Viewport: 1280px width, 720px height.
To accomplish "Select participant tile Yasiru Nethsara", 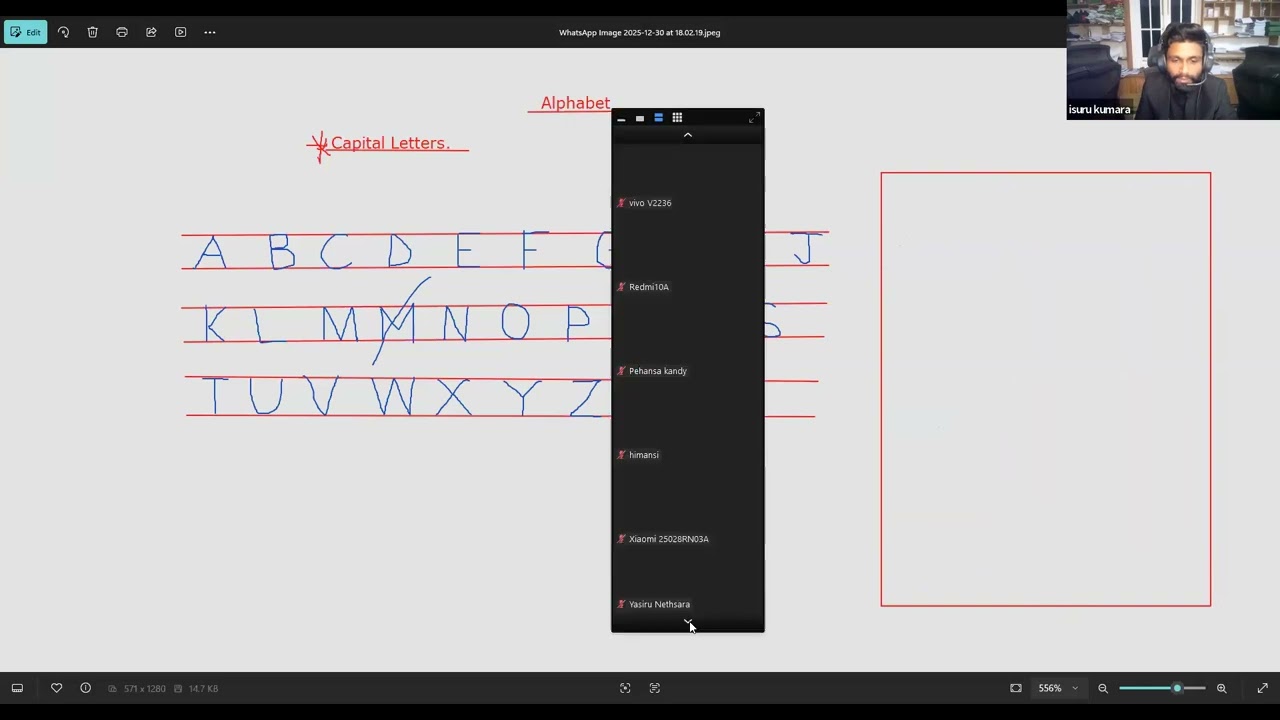I will coord(688,582).
